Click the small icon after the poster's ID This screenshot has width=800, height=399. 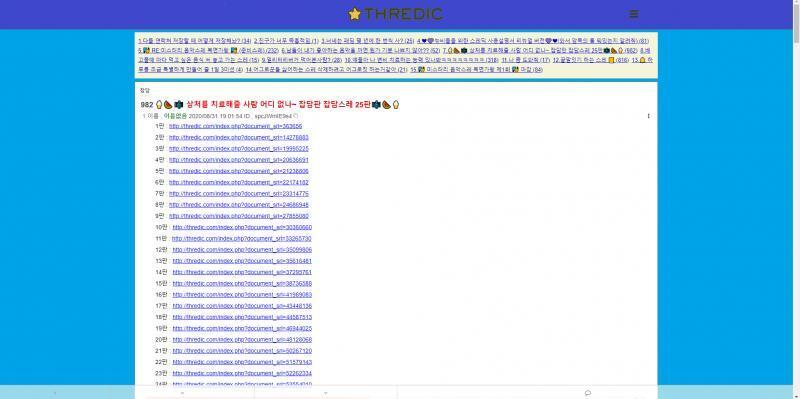pyautogui.click(x=295, y=116)
